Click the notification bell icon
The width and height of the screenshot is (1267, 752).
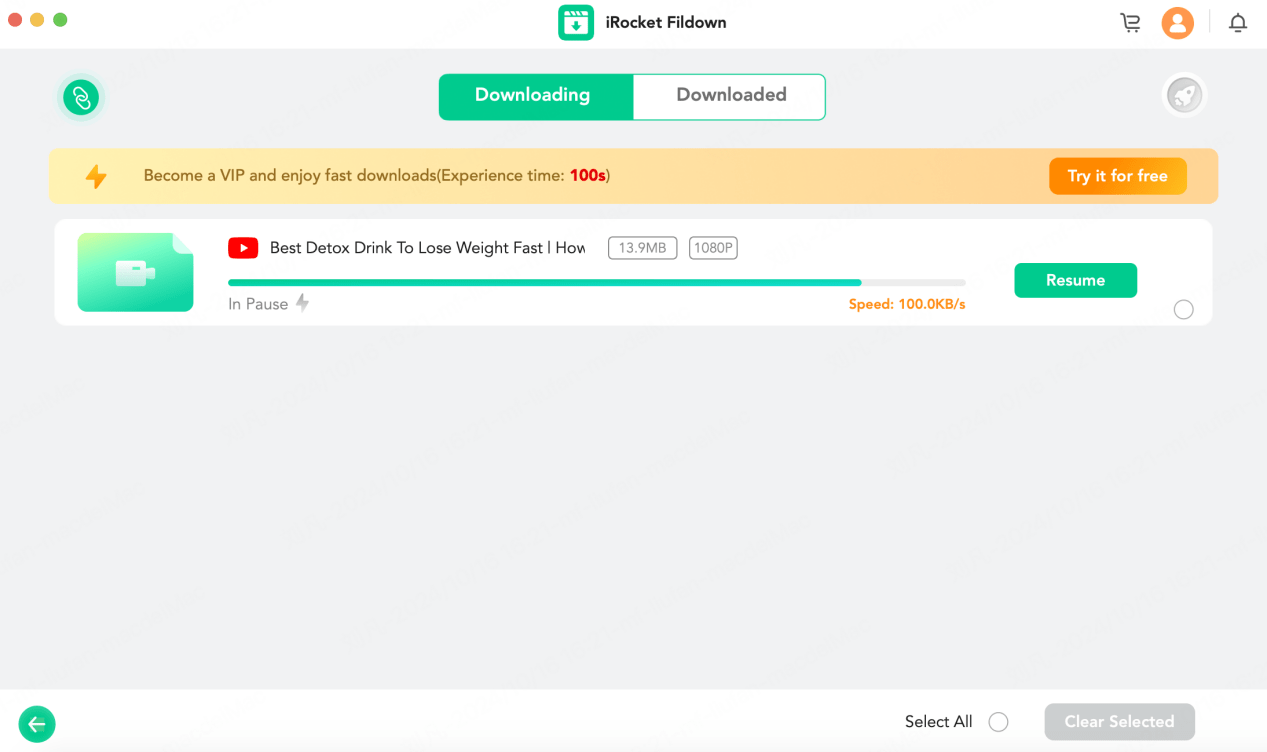tap(1238, 23)
